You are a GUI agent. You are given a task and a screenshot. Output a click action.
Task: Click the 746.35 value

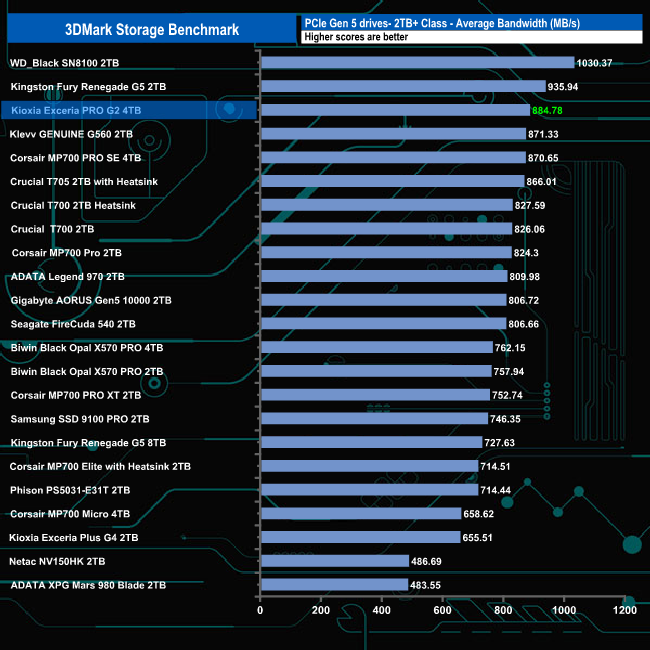505,419
